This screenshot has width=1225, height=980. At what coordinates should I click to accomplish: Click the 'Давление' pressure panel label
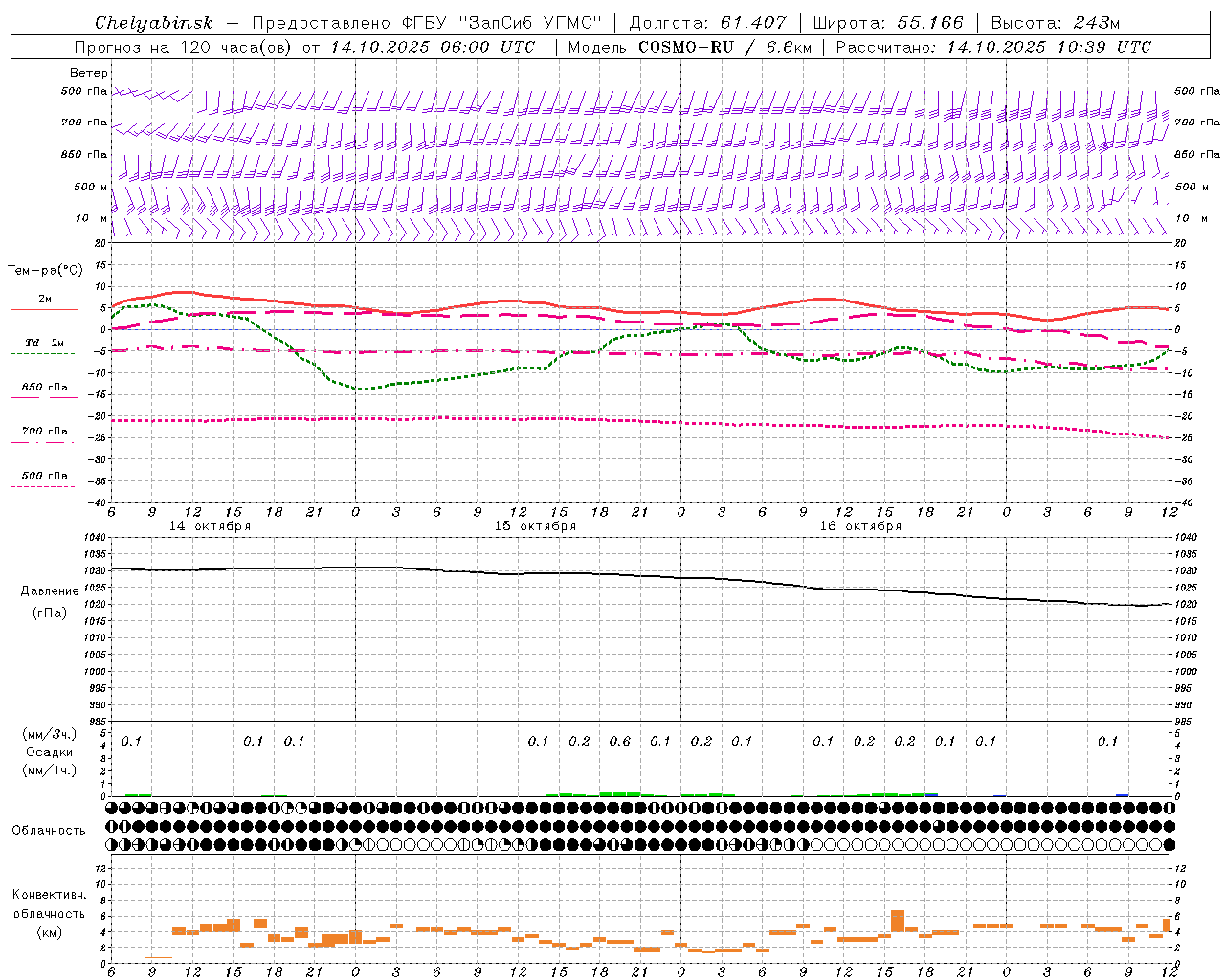[50, 591]
